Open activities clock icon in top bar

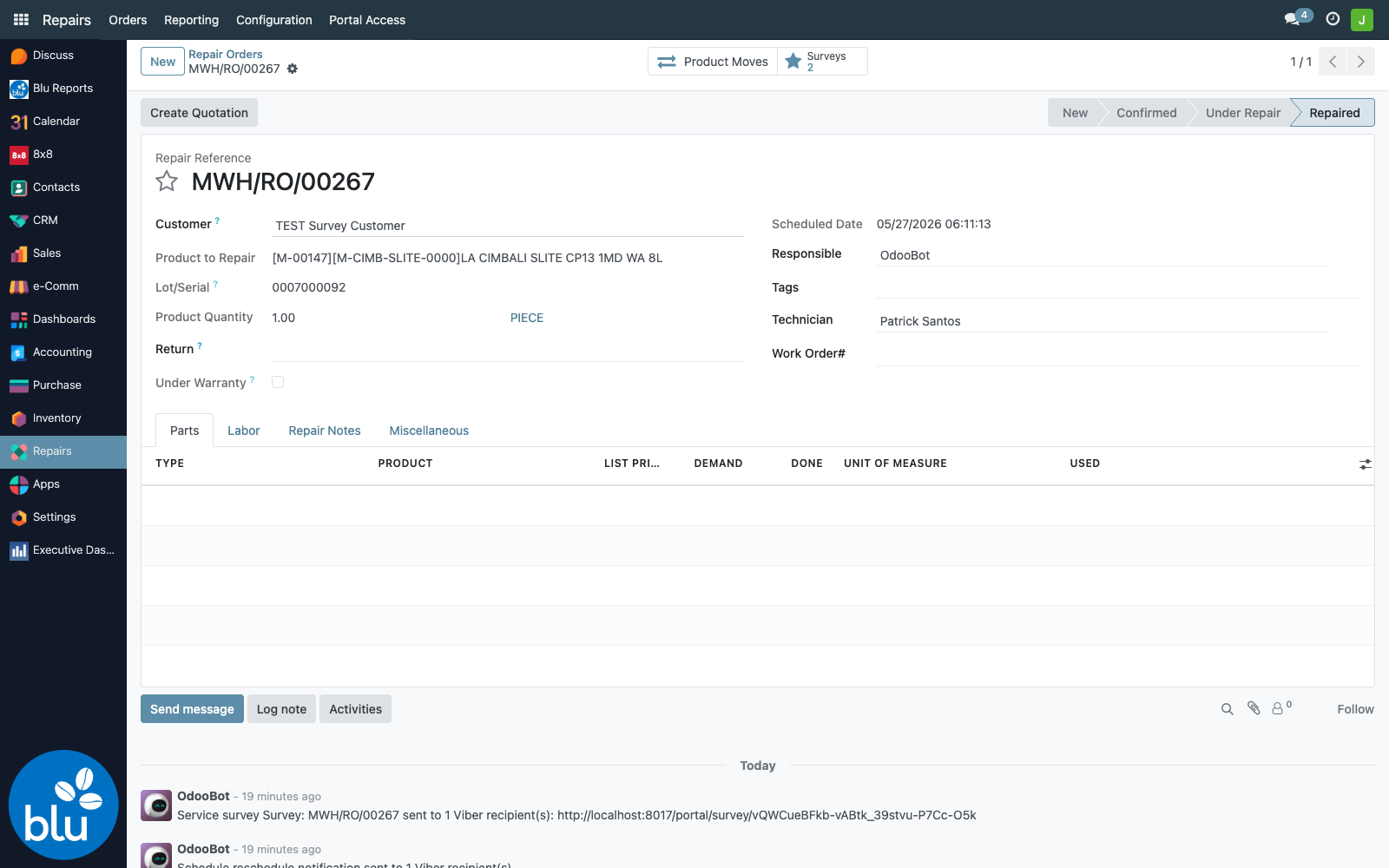[1333, 19]
